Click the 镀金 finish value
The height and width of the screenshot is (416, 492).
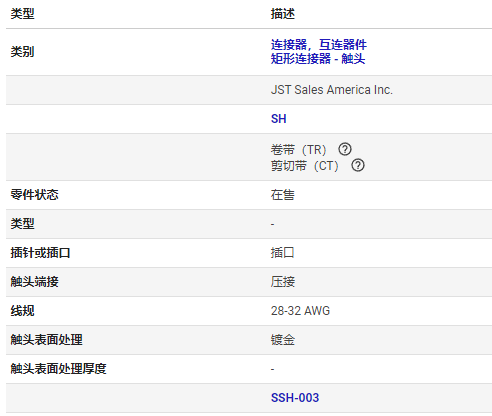(x=283, y=340)
